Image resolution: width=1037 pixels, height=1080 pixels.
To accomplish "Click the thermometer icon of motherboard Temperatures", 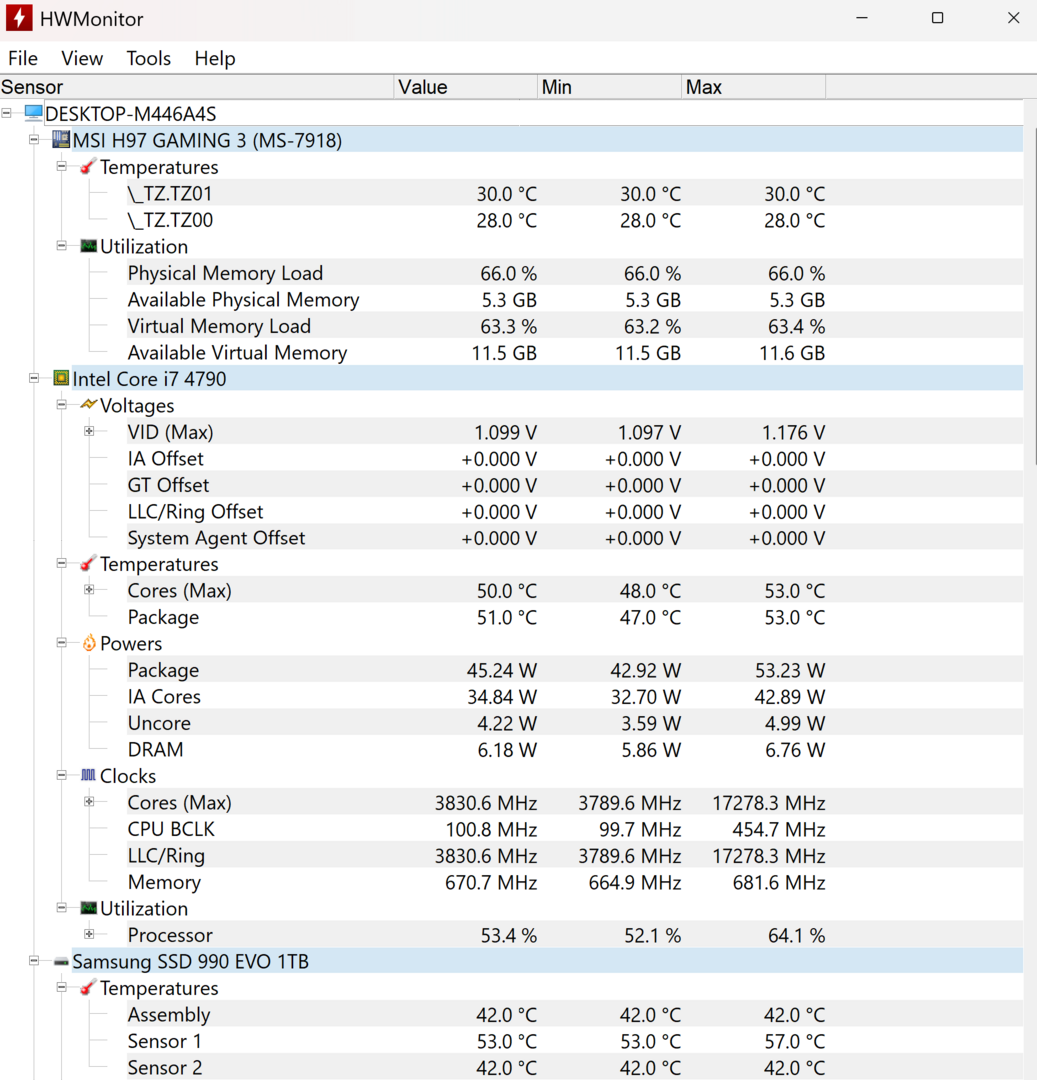I will coord(88,167).
